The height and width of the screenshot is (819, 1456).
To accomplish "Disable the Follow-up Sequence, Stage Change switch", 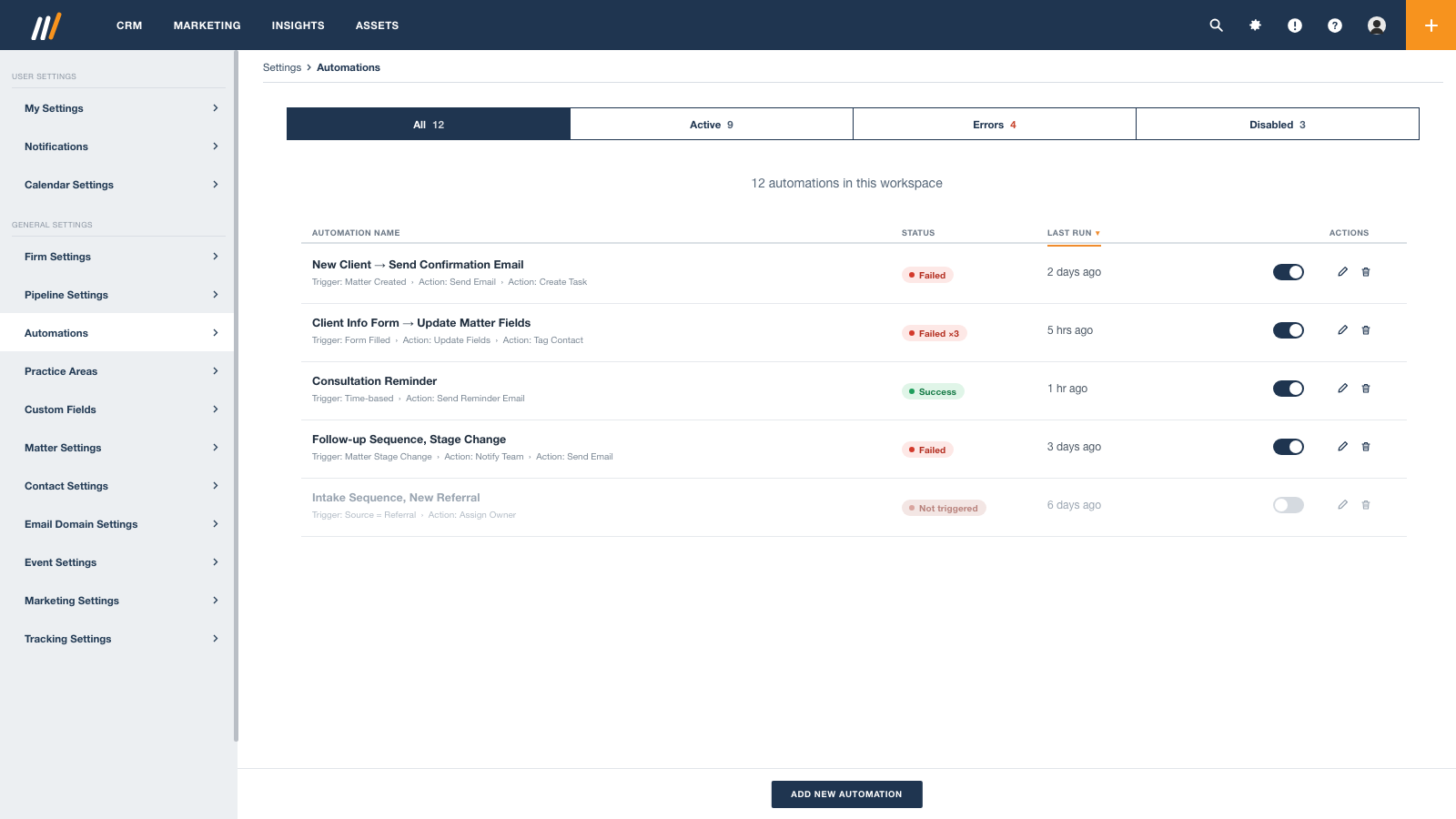I will tap(1289, 447).
